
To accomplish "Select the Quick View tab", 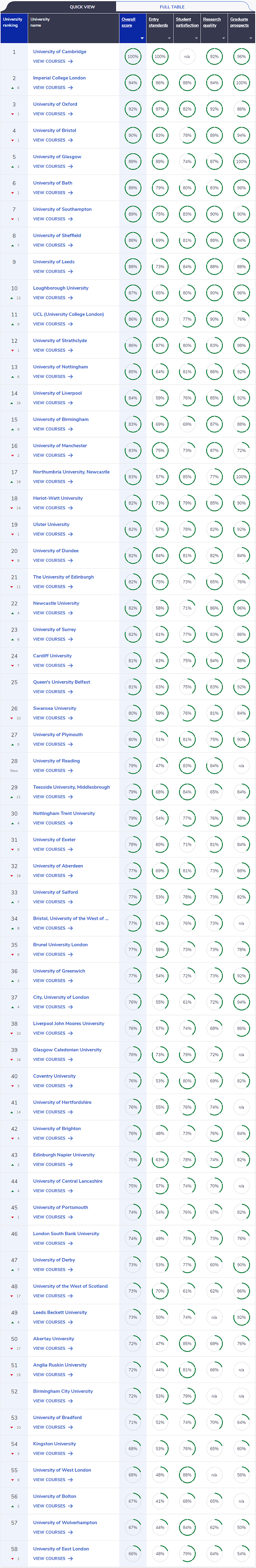I will [82, 7].
